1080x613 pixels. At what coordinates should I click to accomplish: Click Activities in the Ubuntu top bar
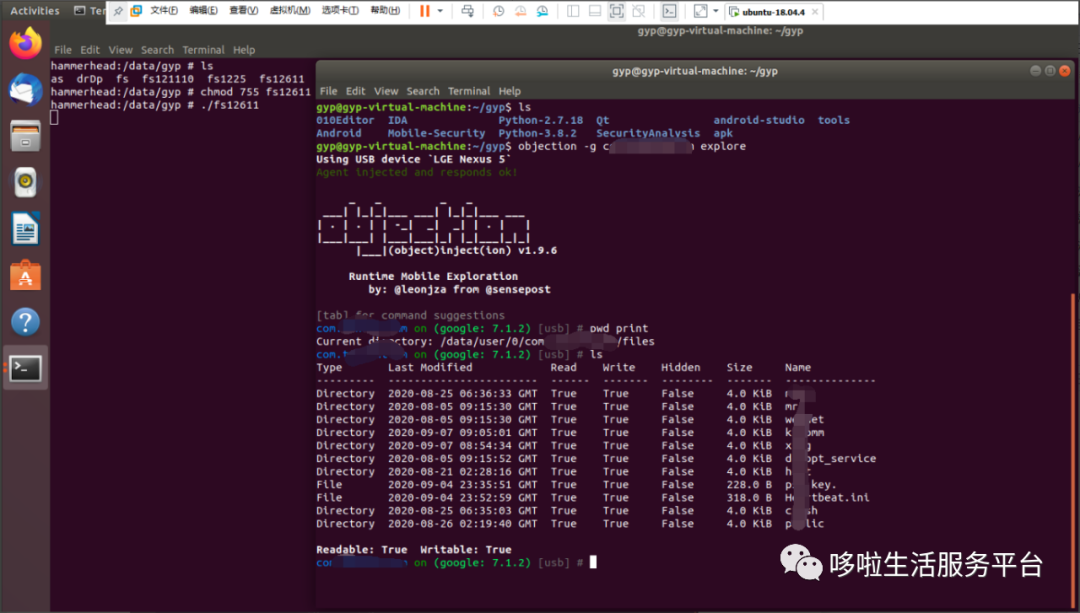tap(34, 11)
